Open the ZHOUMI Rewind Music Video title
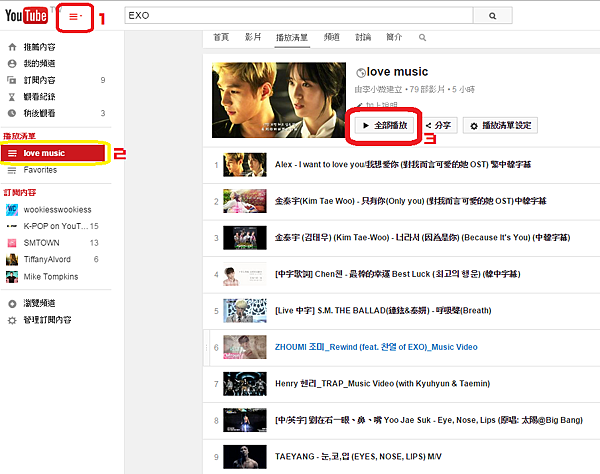 [x=376, y=347]
